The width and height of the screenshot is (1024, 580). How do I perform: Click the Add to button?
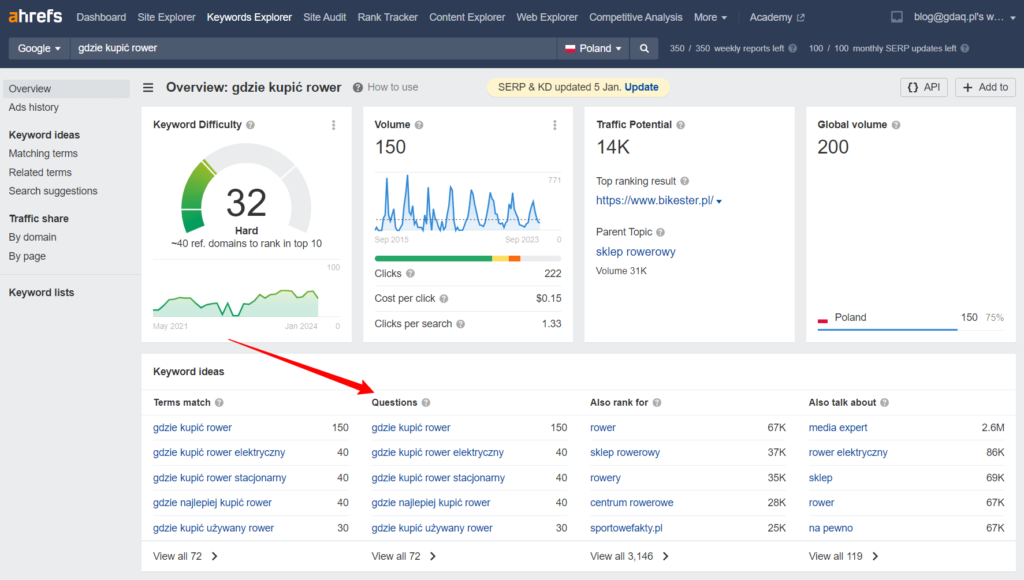(x=985, y=87)
